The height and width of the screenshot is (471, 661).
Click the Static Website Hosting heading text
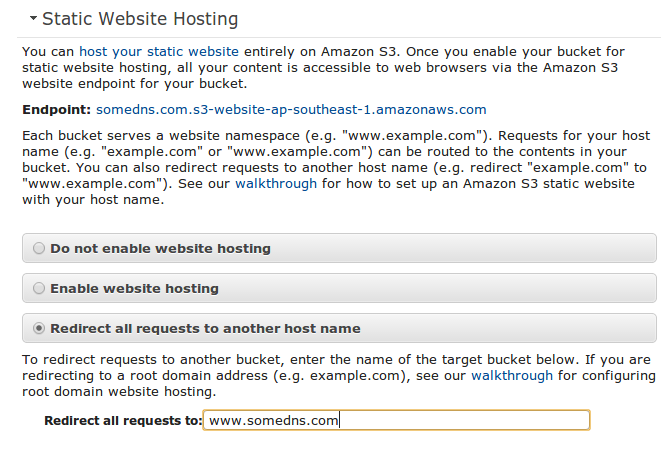click(140, 19)
